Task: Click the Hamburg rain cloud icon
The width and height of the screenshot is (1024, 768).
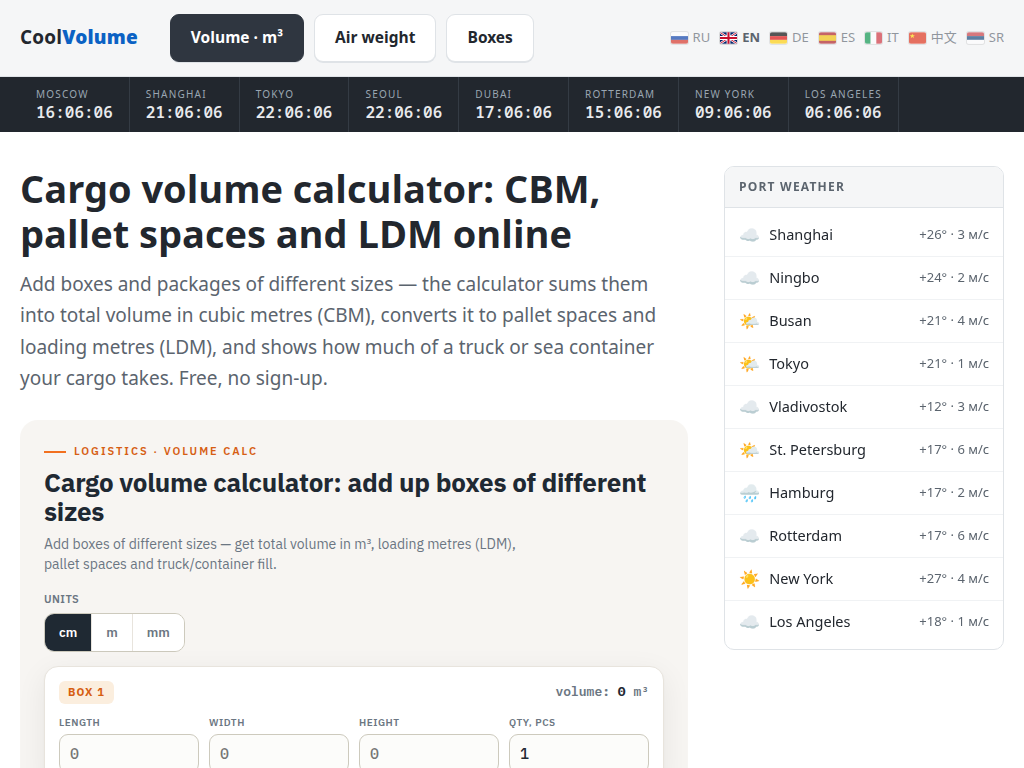Action: click(x=749, y=493)
